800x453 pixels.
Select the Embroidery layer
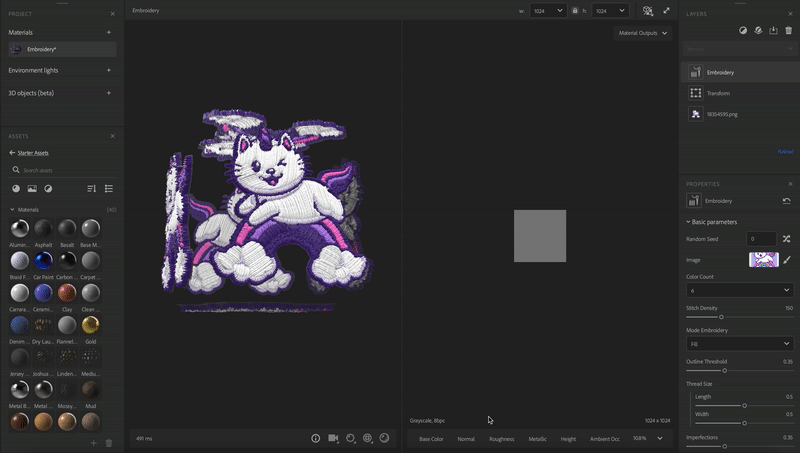coord(741,72)
